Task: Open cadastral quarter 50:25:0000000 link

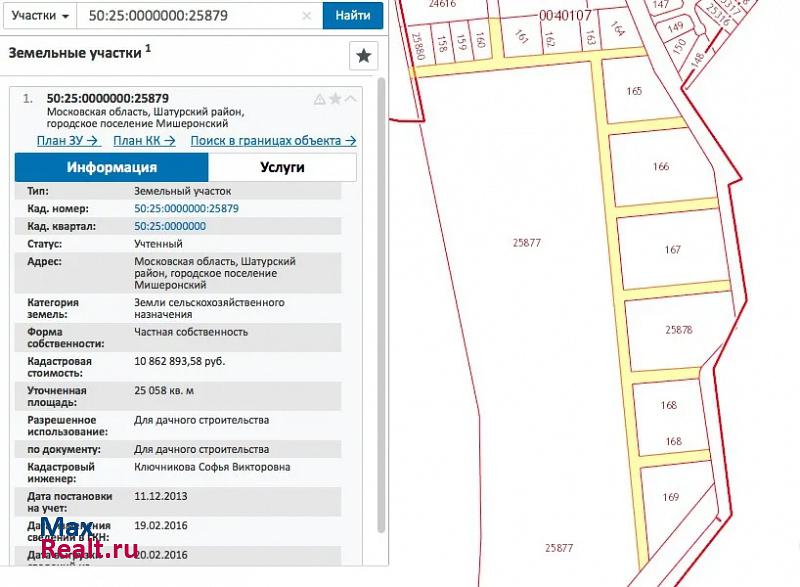Action: click(170, 226)
